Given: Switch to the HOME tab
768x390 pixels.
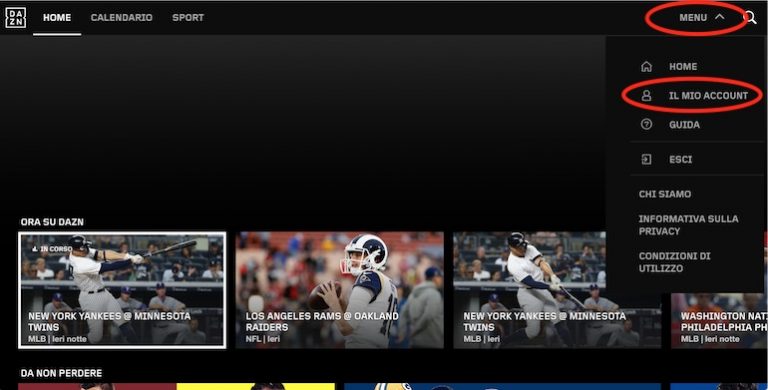Looking at the screenshot, I should tap(57, 18).
